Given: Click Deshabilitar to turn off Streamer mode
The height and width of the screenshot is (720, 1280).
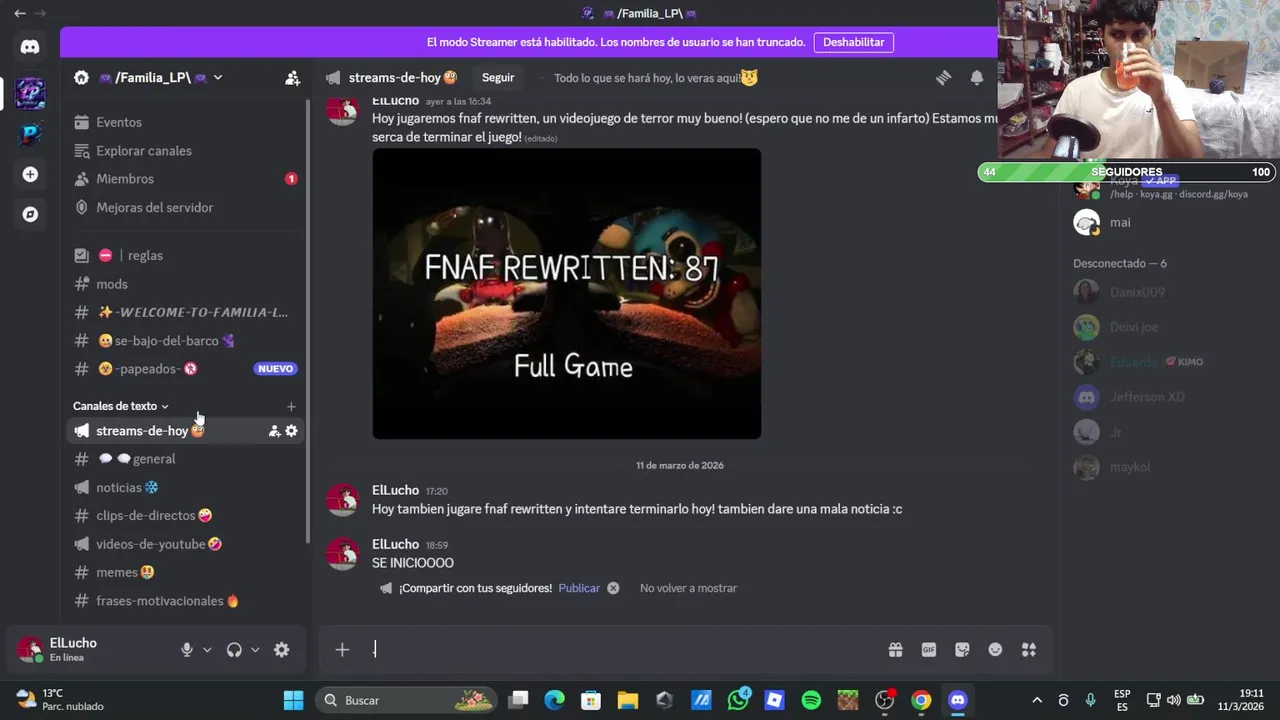Looking at the screenshot, I should [854, 42].
